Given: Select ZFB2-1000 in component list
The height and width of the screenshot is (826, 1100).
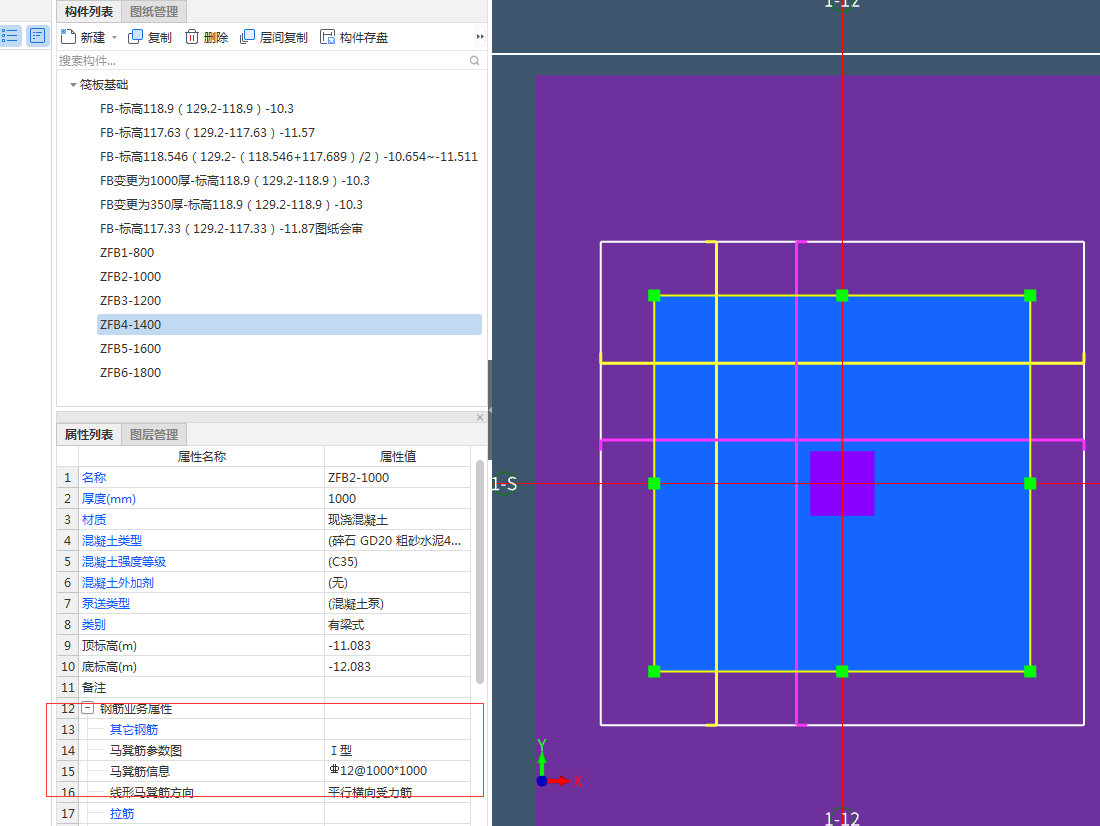Looking at the screenshot, I should click(x=130, y=277).
